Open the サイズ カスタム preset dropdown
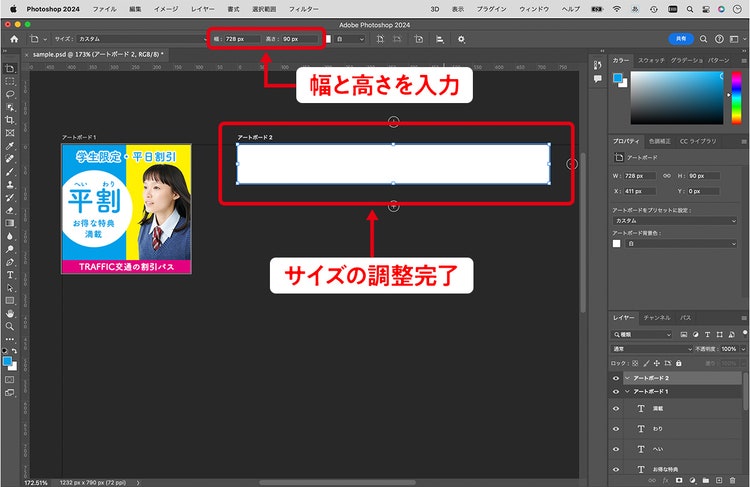Viewport: 750px width, 487px height. pos(143,39)
